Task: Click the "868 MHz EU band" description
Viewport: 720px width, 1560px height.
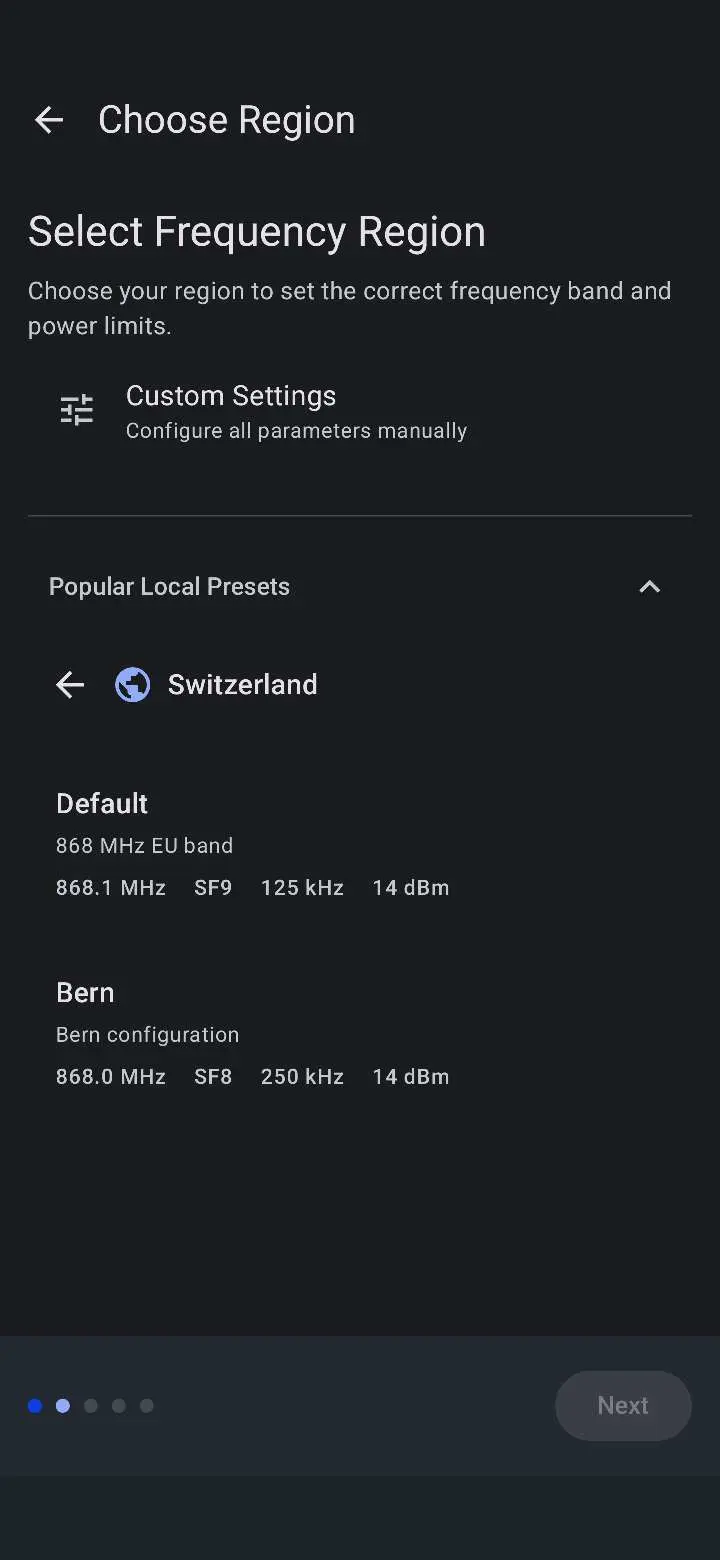Action: (x=144, y=846)
